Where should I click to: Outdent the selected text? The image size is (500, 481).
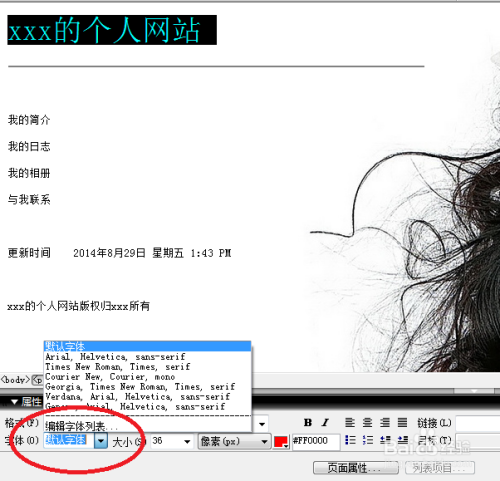[385, 440]
